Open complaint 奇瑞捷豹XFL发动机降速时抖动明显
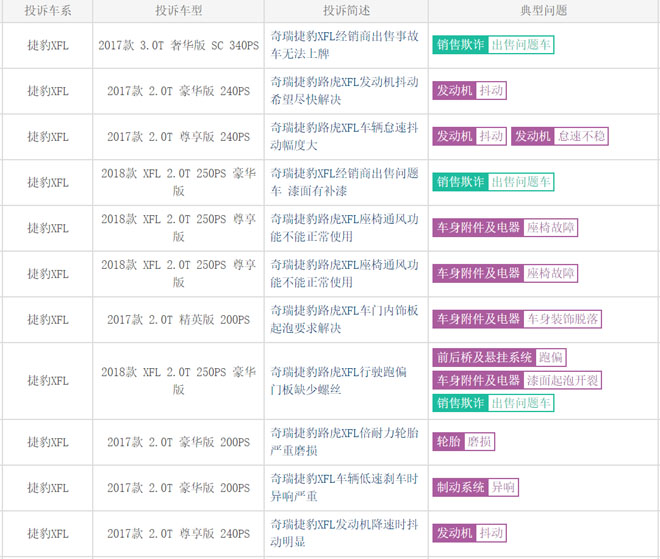The width and height of the screenshot is (660, 559). 344,533
